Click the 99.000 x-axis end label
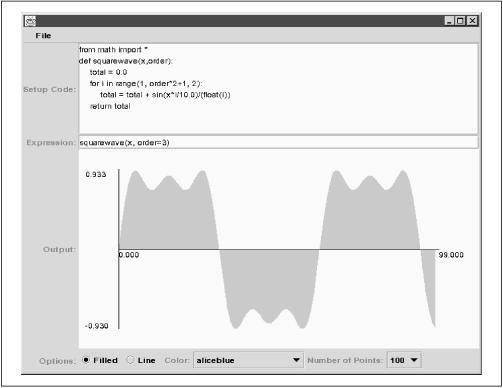 pos(451,255)
